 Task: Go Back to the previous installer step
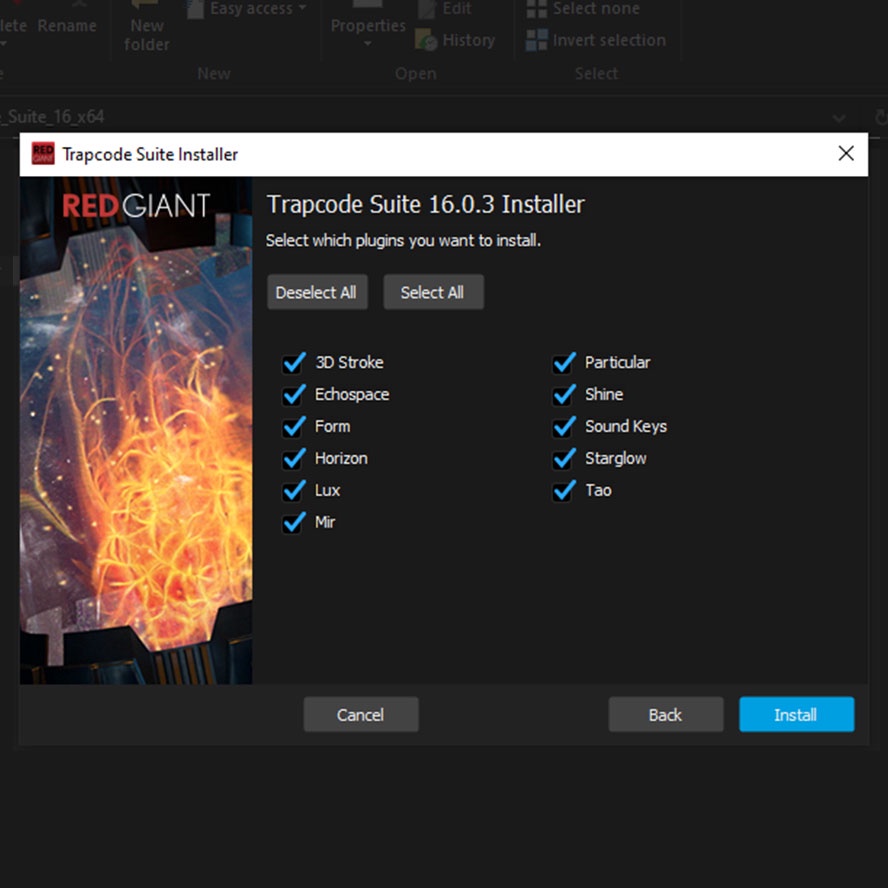665,715
